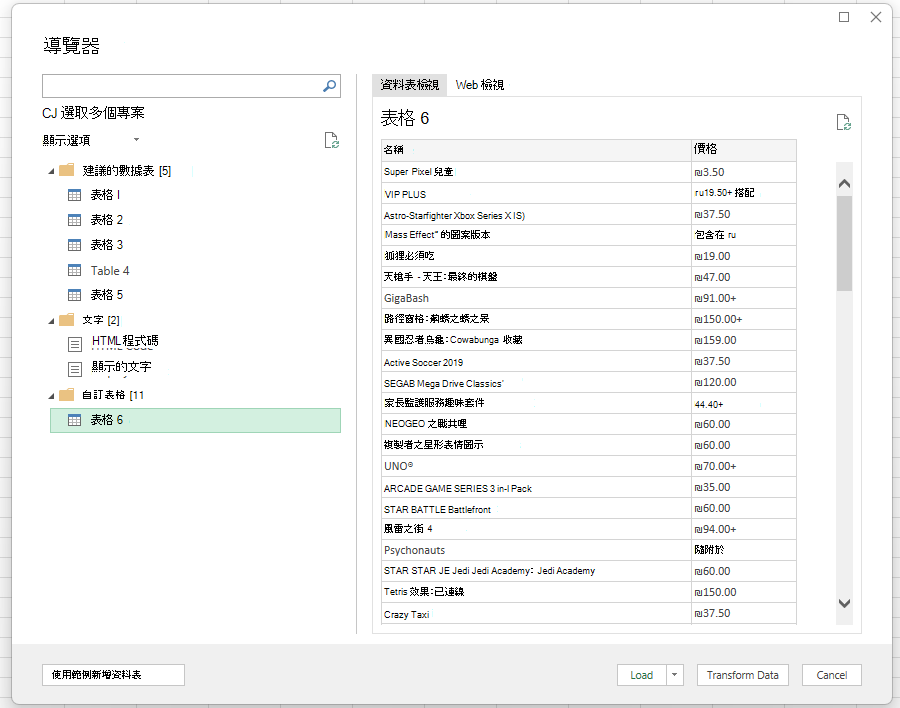Click the preview scrollbar up arrow
This screenshot has width=900, height=708.
point(844,184)
